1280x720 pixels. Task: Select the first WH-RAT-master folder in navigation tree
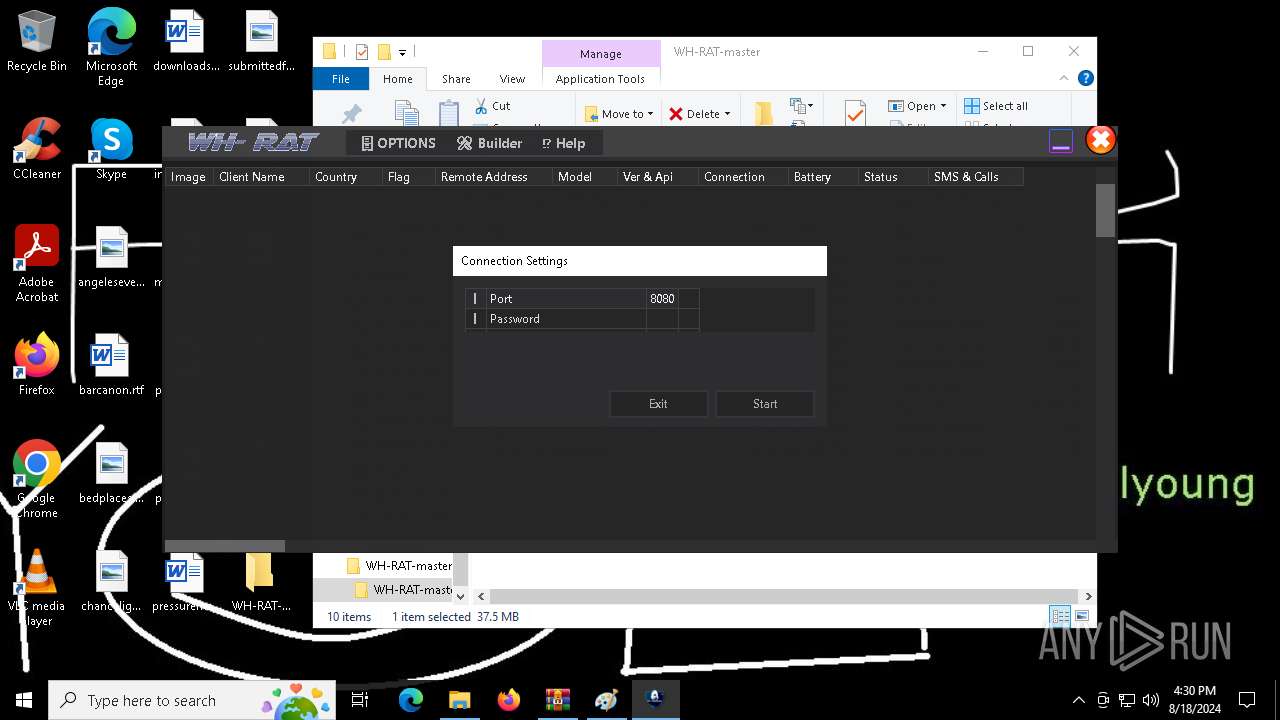(x=399, y=566)
